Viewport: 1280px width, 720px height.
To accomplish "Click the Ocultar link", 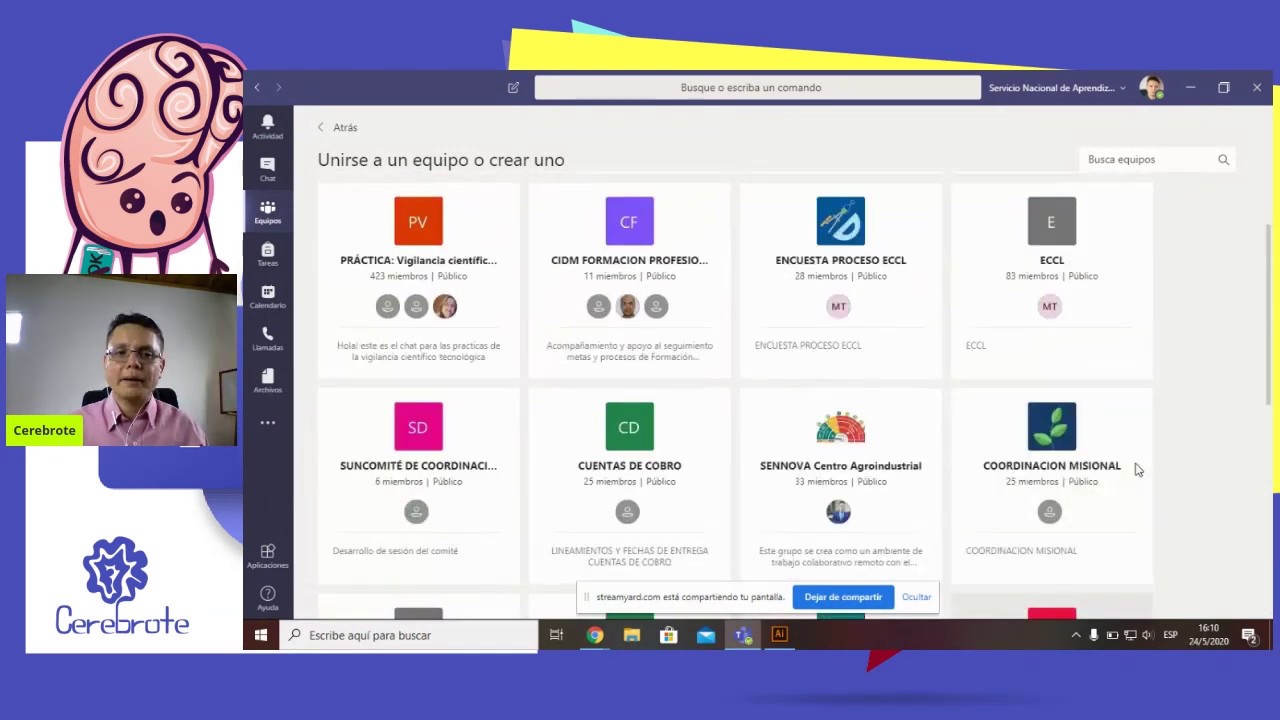I will 916,597.
